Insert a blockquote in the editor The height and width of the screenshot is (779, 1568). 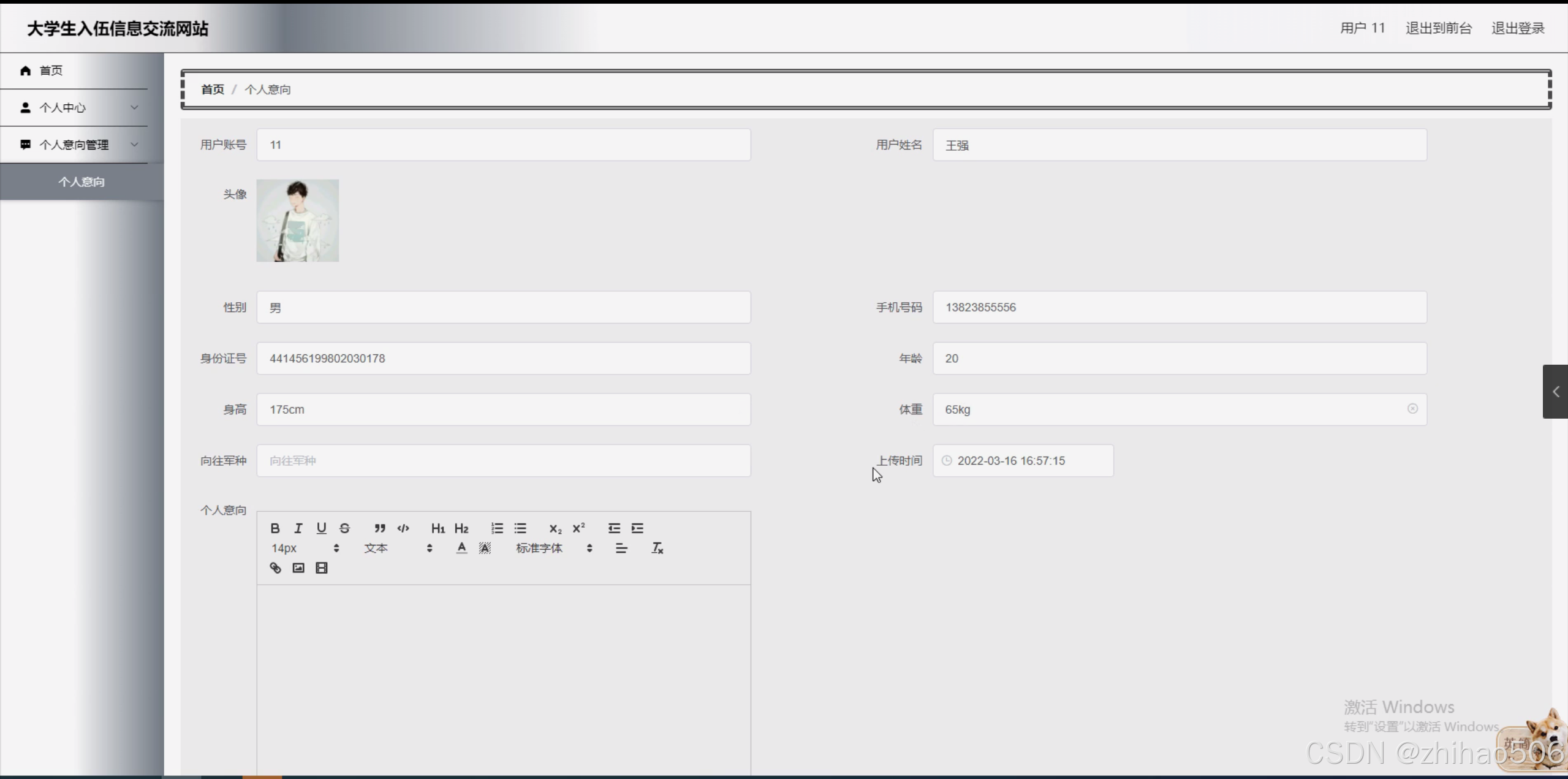tap(380, 528)
